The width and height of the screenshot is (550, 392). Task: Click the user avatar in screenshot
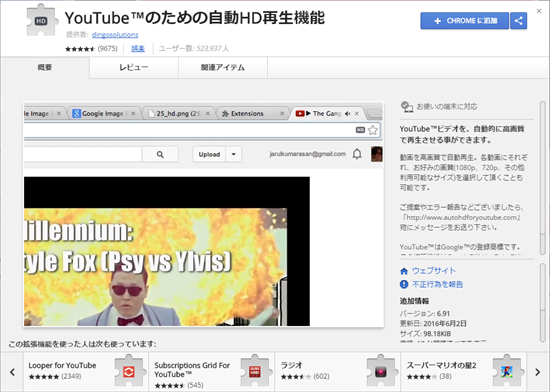click(377, 154)
